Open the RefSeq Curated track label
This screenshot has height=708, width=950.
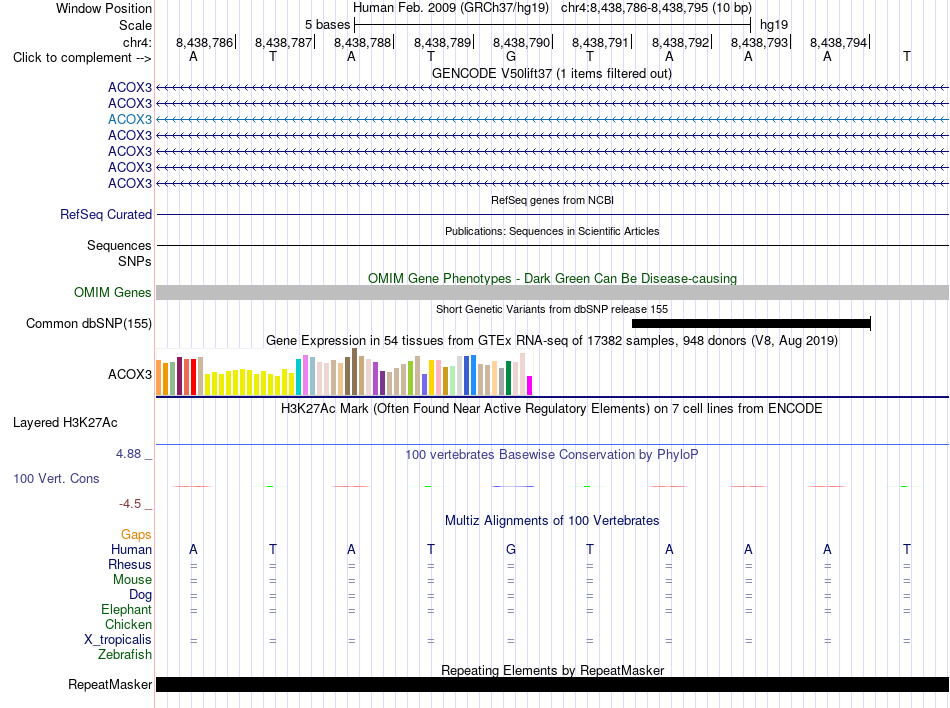pyautogui.click(x=105, y=214)
